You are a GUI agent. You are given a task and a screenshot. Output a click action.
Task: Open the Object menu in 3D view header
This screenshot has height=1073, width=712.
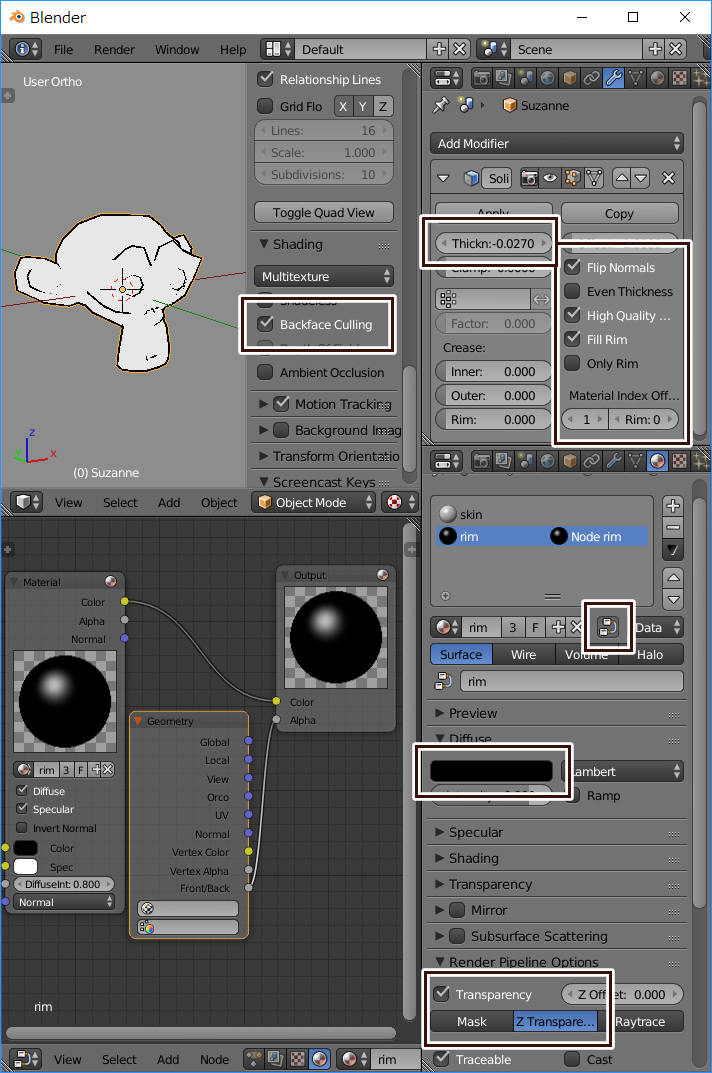point(219,502)
